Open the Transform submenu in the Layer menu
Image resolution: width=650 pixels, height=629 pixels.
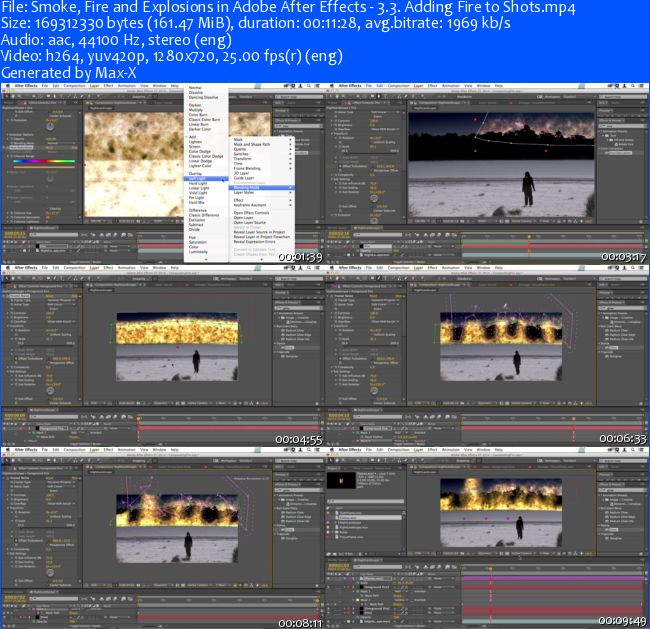(x=262, y=159)
